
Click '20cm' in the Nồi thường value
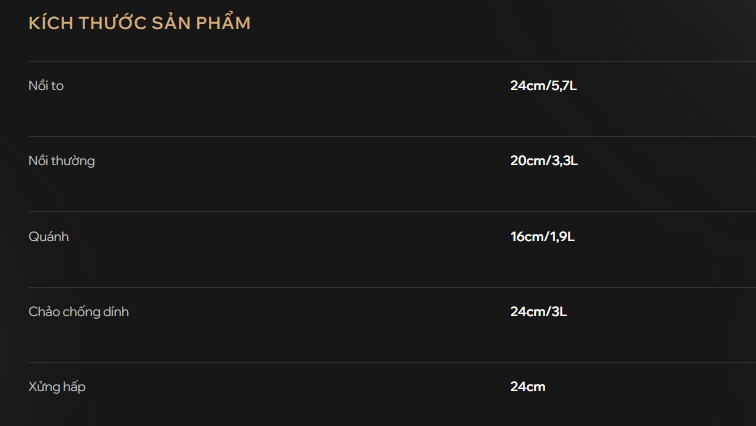pyautogui.click(x=527, y=161)
